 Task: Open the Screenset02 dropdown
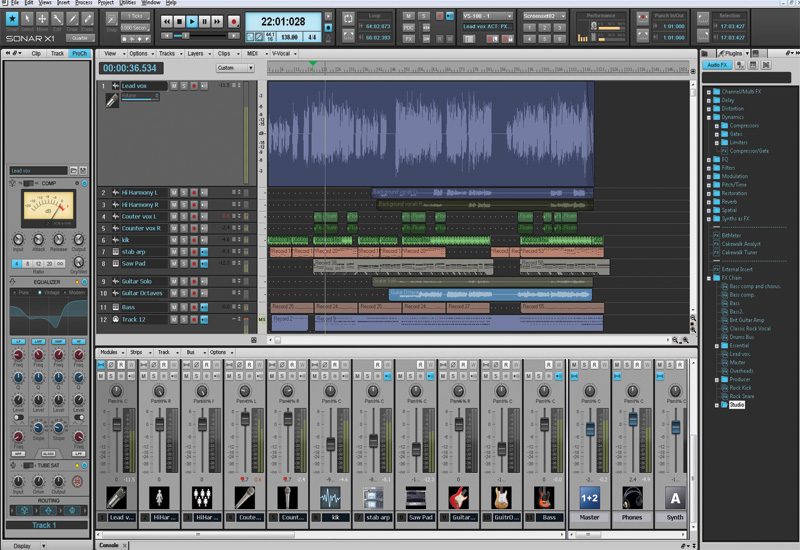pos(544,16)
